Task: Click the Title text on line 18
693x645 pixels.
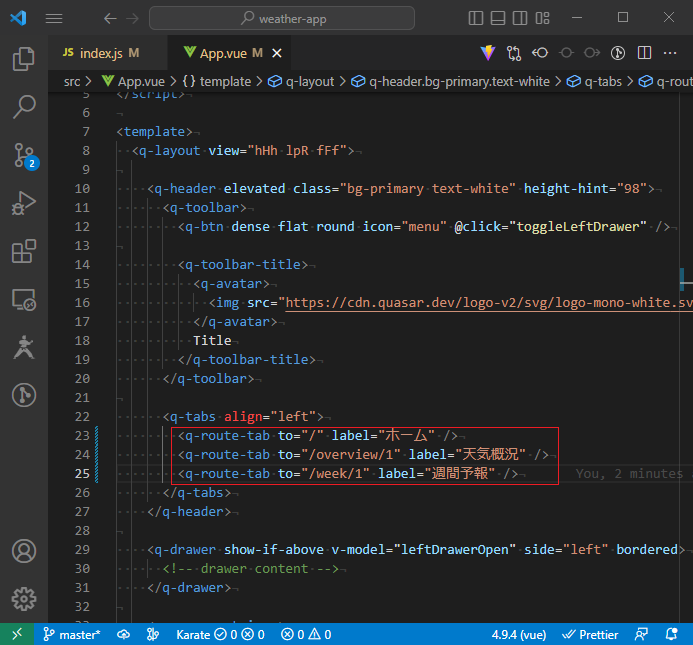Action: [212, 340]
